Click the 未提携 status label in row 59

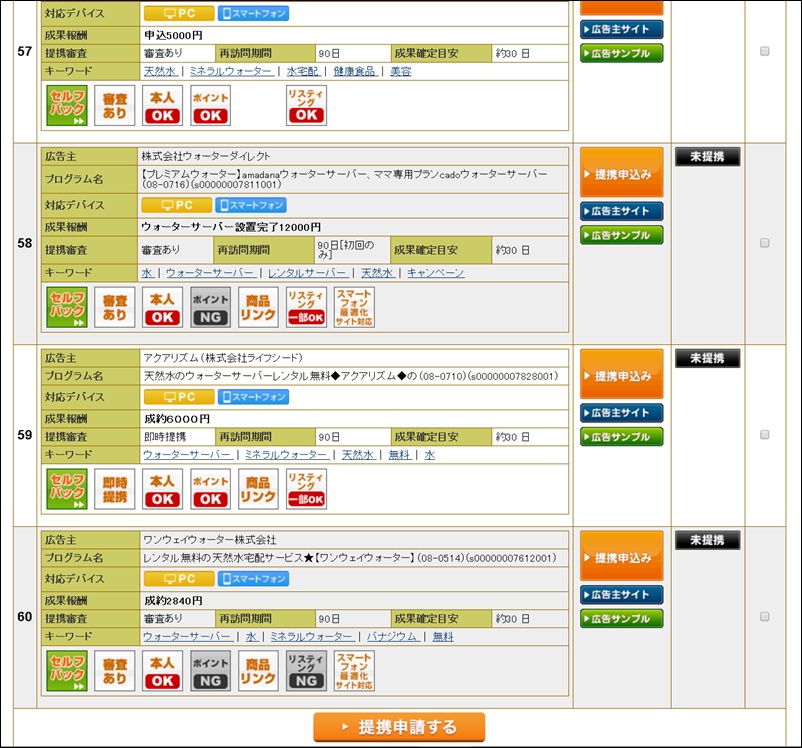707,358
